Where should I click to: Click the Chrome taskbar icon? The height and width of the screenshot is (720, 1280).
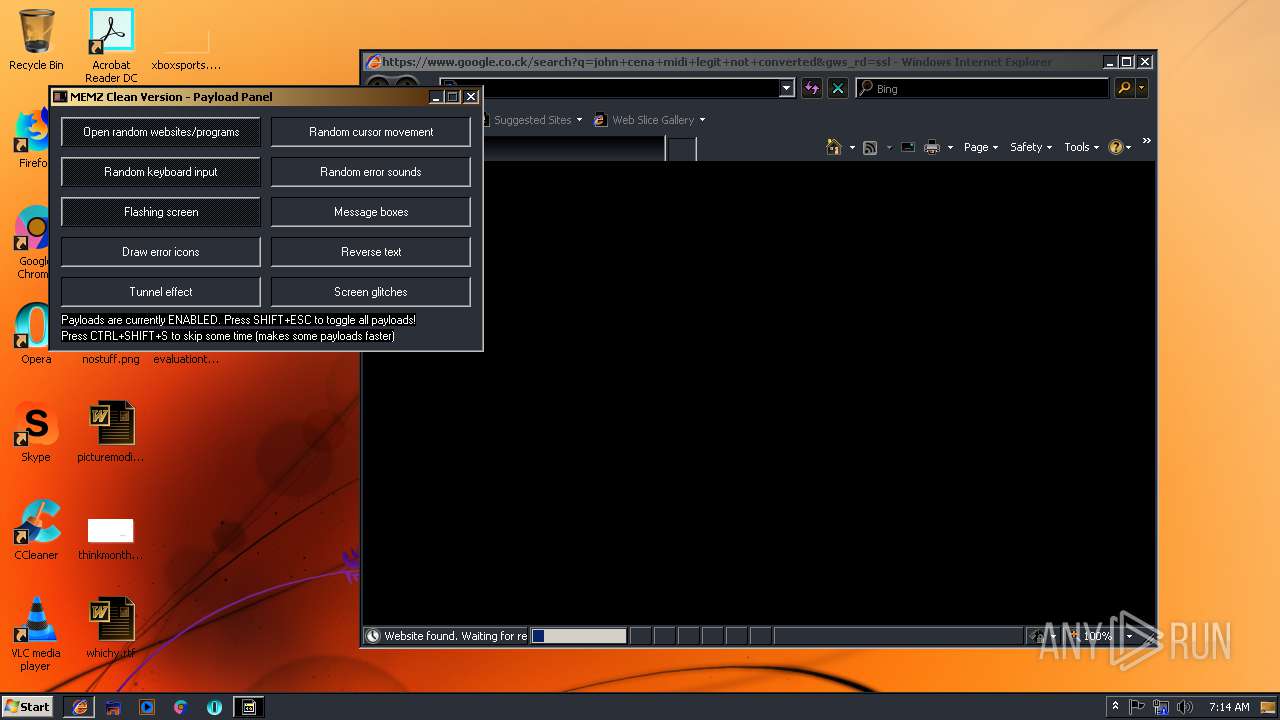point(180,707)
